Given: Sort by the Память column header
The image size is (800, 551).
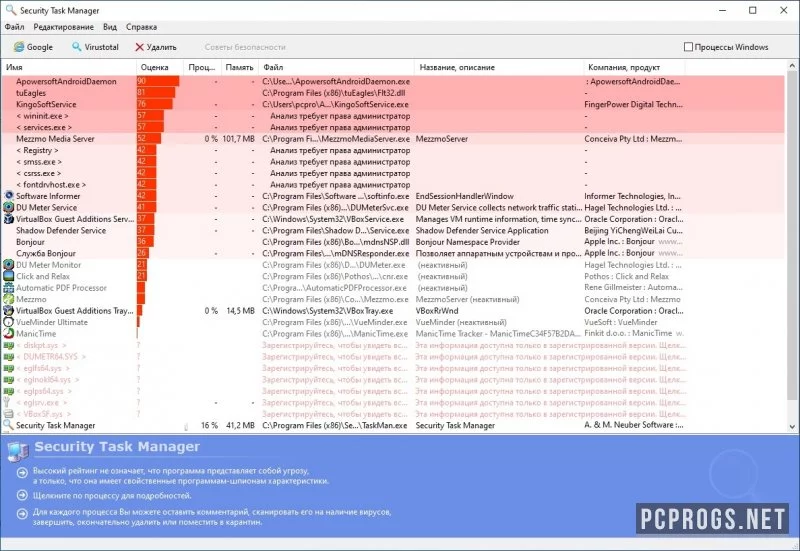Looking at the screenshot, I should pos(240,67).
